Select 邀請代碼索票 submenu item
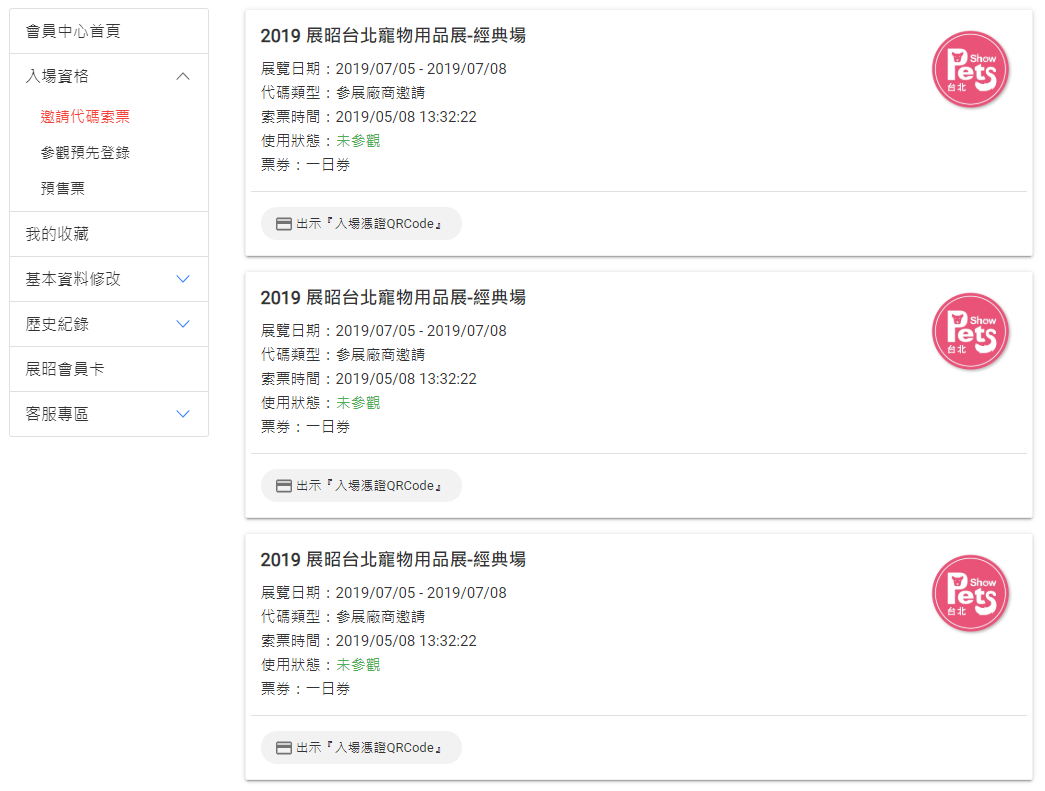 85,117
